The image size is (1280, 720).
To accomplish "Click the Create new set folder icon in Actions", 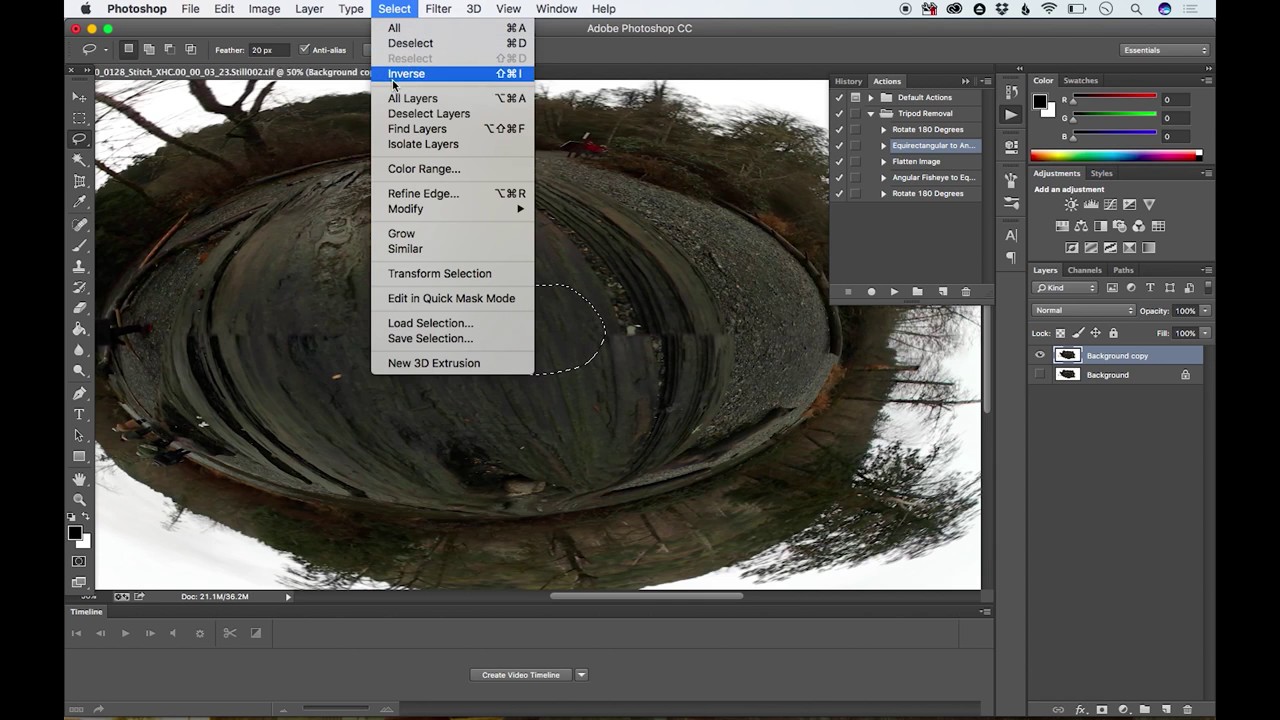I will pyautogui.click(x=917, y=292).
